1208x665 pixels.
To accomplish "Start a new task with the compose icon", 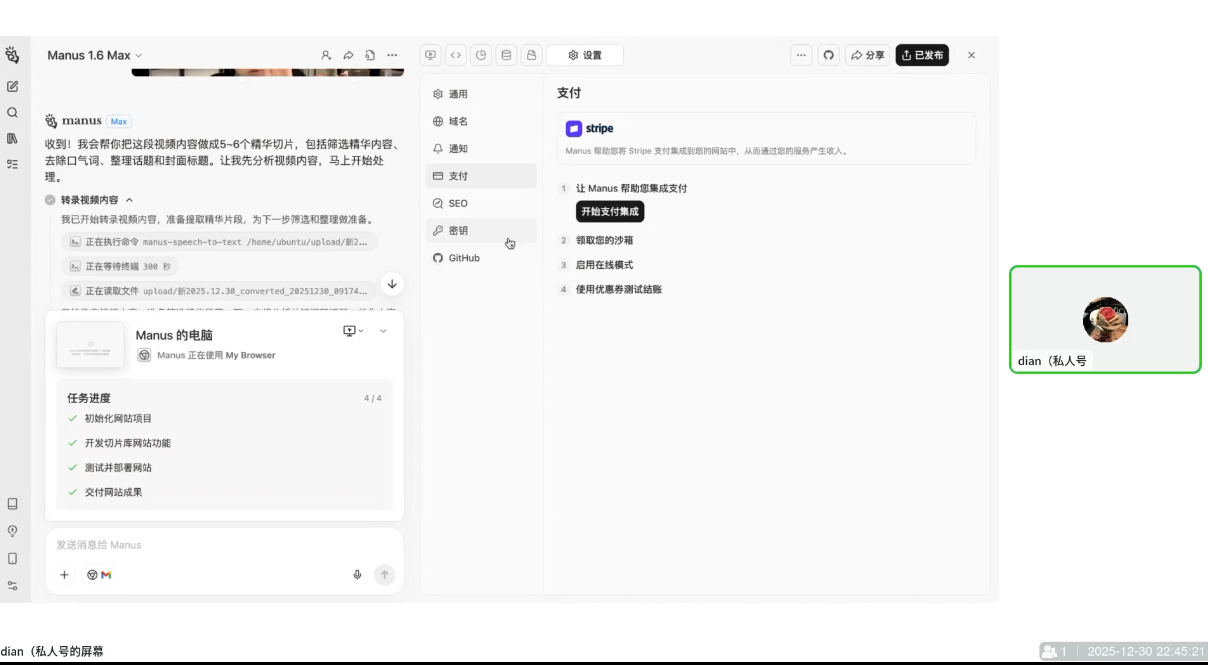I will pyautogui.click(x=12, y=86).
